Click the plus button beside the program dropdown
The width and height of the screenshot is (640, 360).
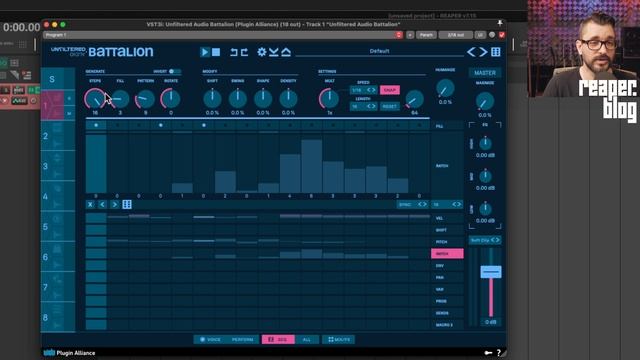point(410,35)
